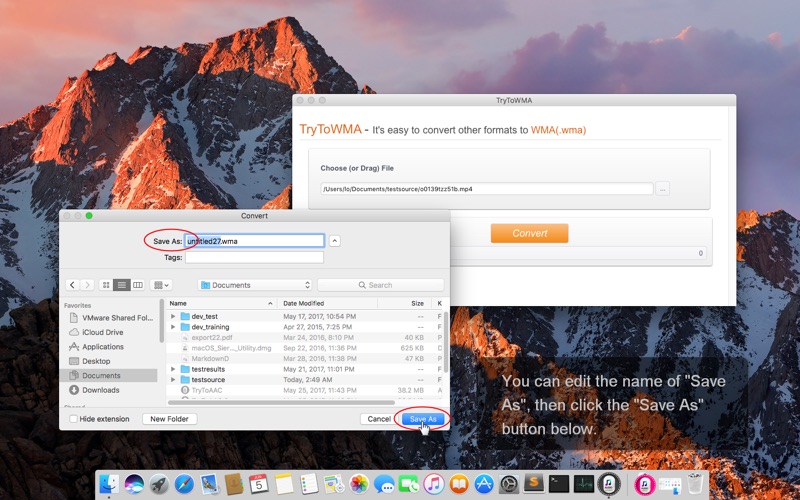Open Sublime Text from the dock
Screen dimensions: 800x500
pyautogui.click(x=534, y=484)
